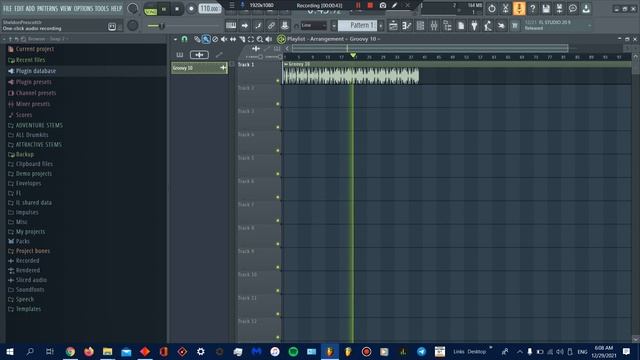Take a screenshot with recorder camera icon
Image resolution: width=640 pixels, height=360 pixels.
pyautogui.click(x=383, y=5)
